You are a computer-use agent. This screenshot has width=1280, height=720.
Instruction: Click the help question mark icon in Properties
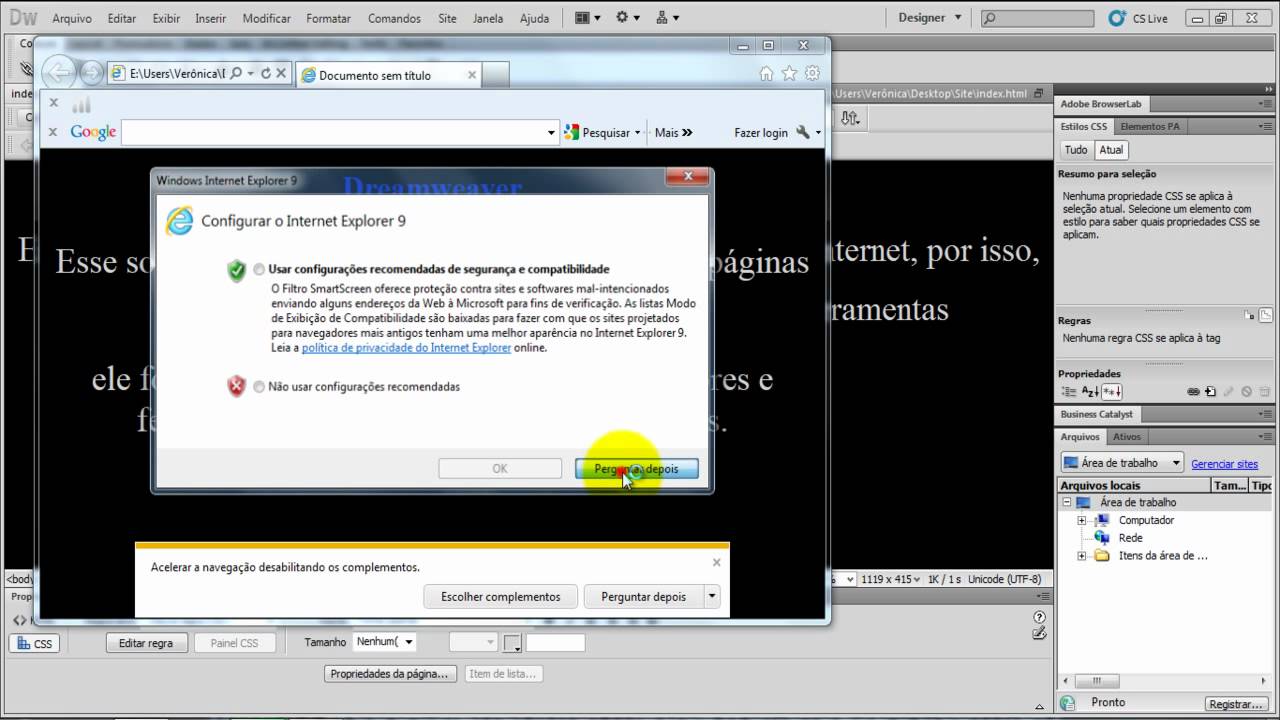[1040, 617]
